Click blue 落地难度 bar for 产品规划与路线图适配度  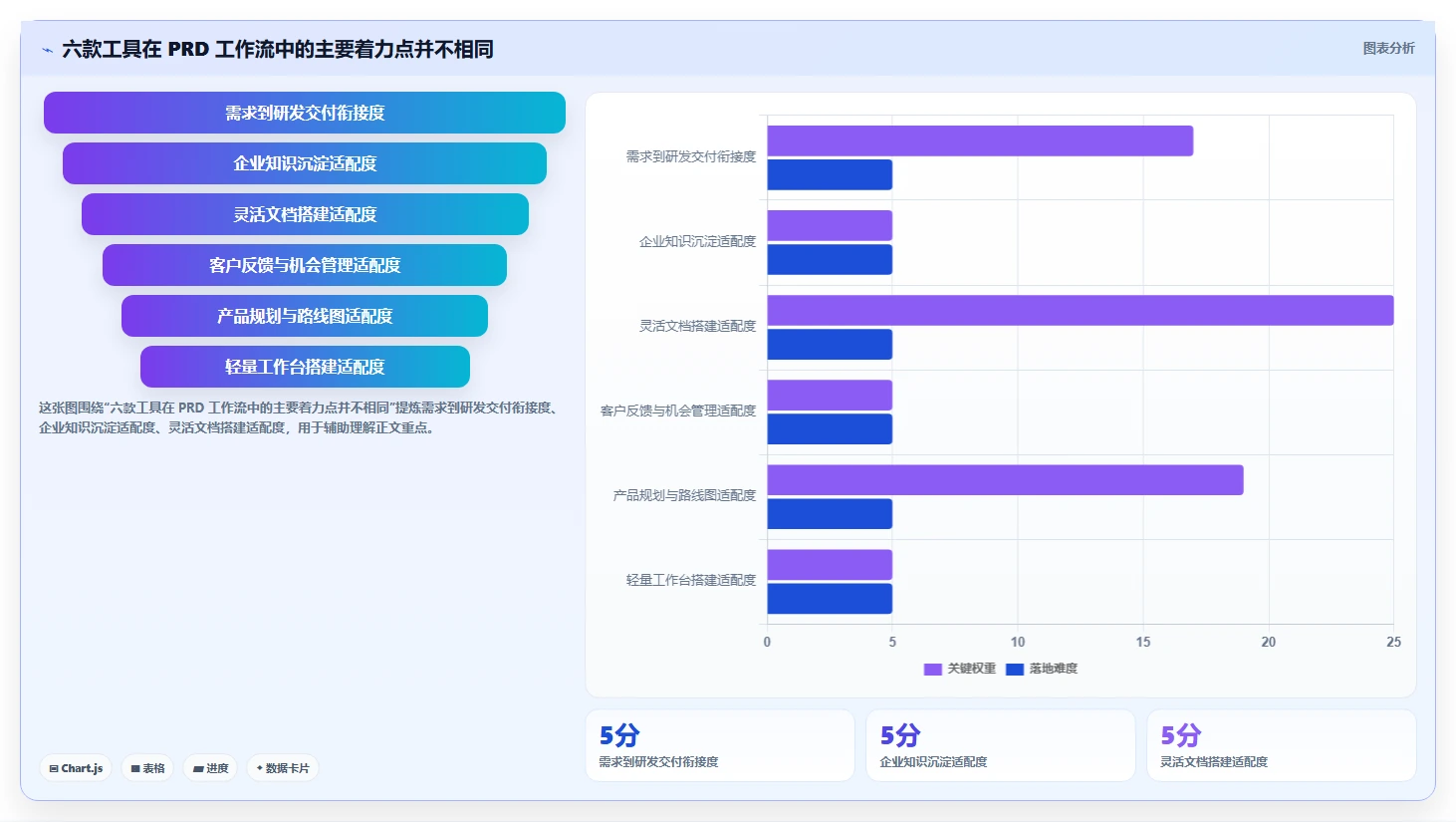pos(830,513)
